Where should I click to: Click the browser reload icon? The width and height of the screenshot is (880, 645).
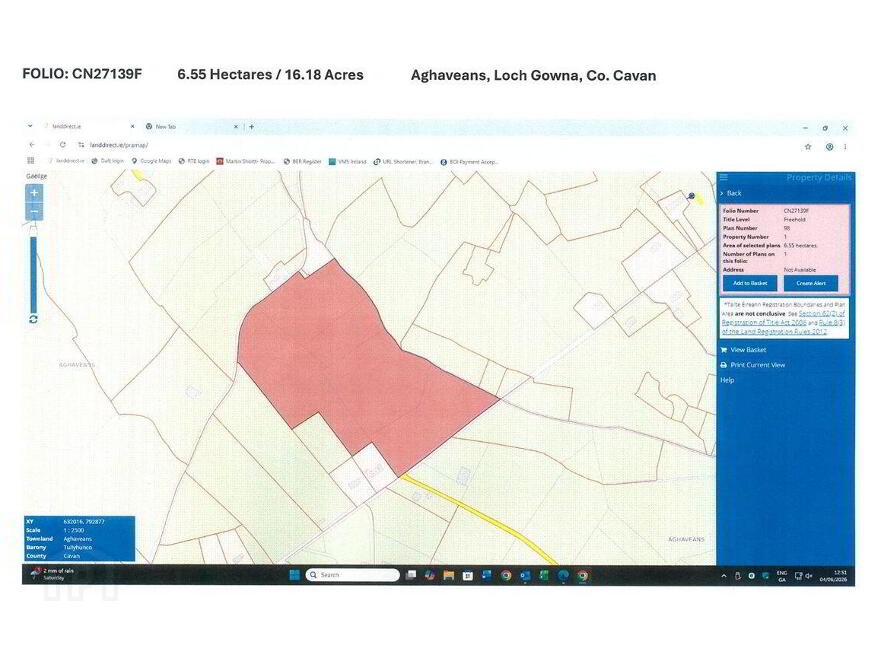tap(63, 145)
